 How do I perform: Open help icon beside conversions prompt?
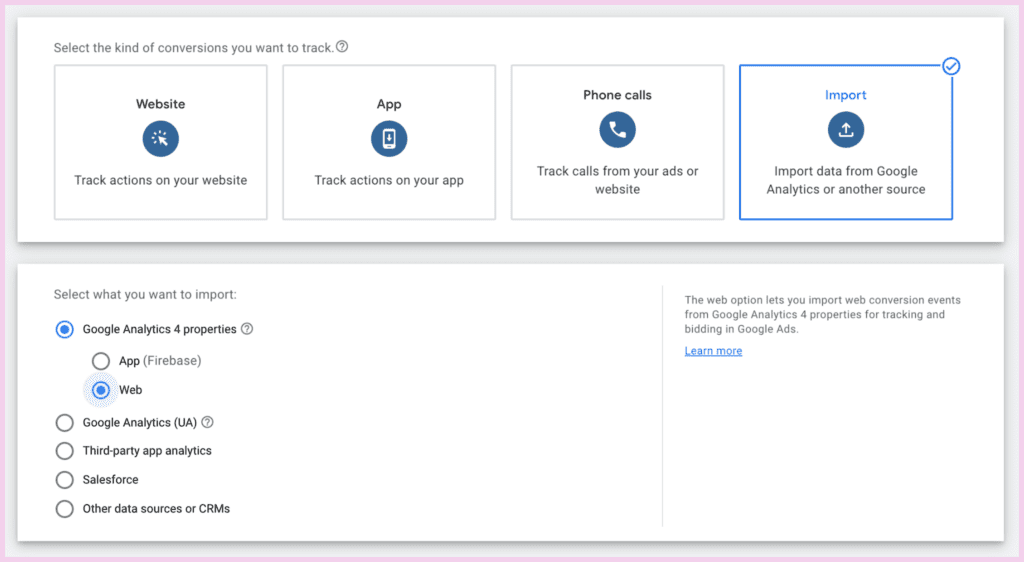(342, 47)
